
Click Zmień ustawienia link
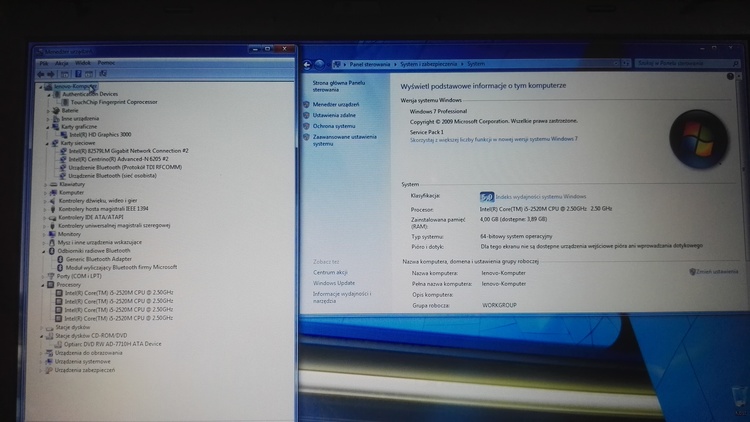(x=717, y=272)
